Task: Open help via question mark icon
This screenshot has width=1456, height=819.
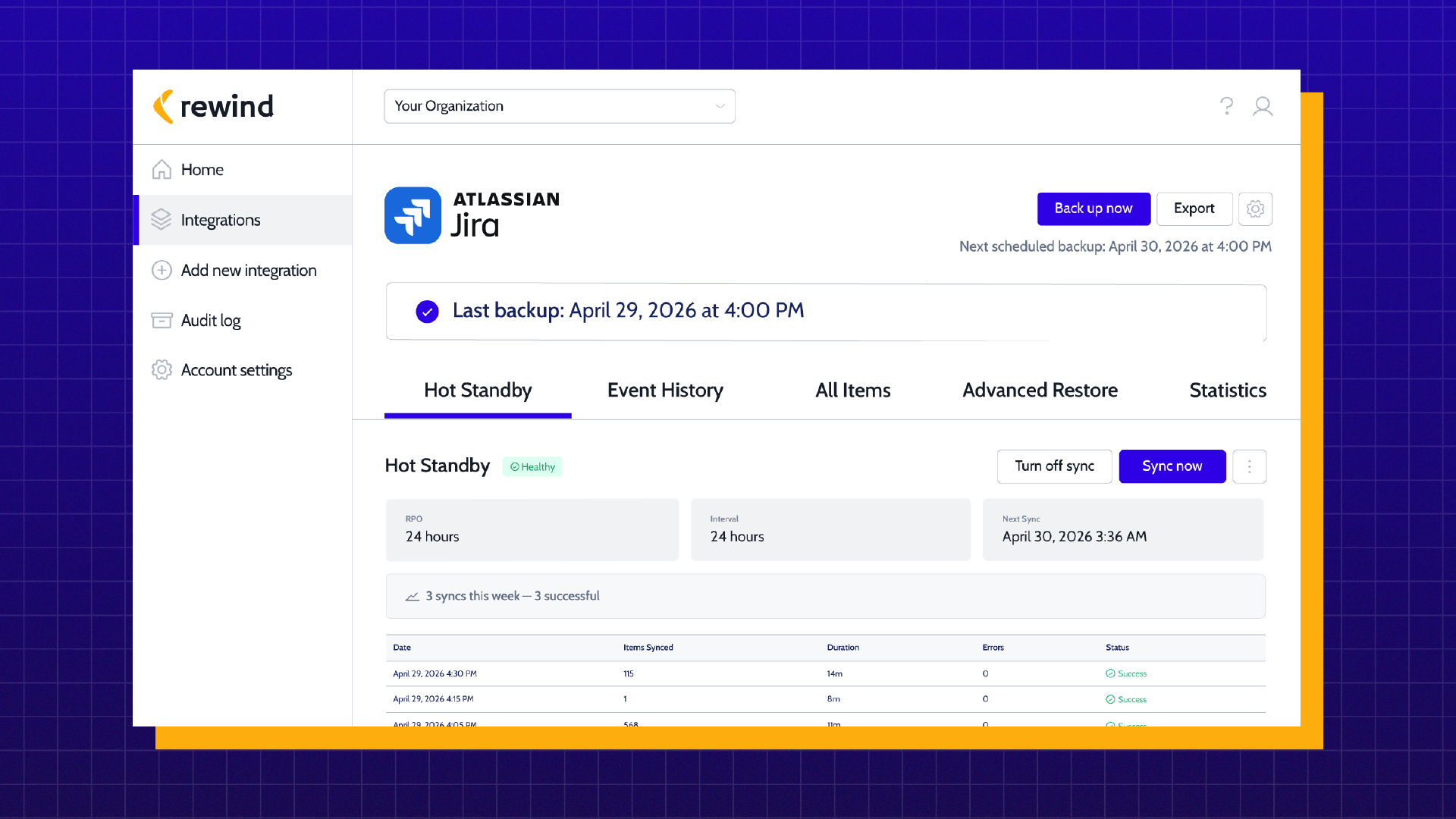Action: tap(1226, 106)
